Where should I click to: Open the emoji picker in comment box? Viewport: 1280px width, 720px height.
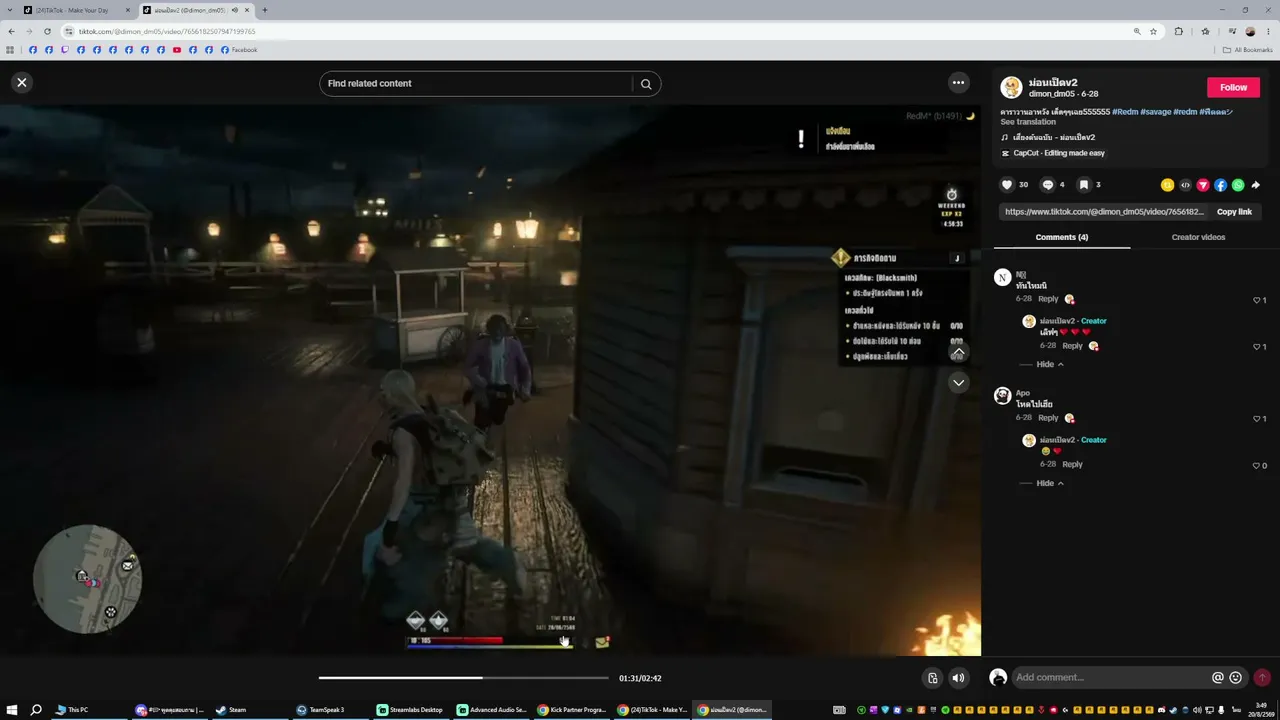[x=1236, y=678]
